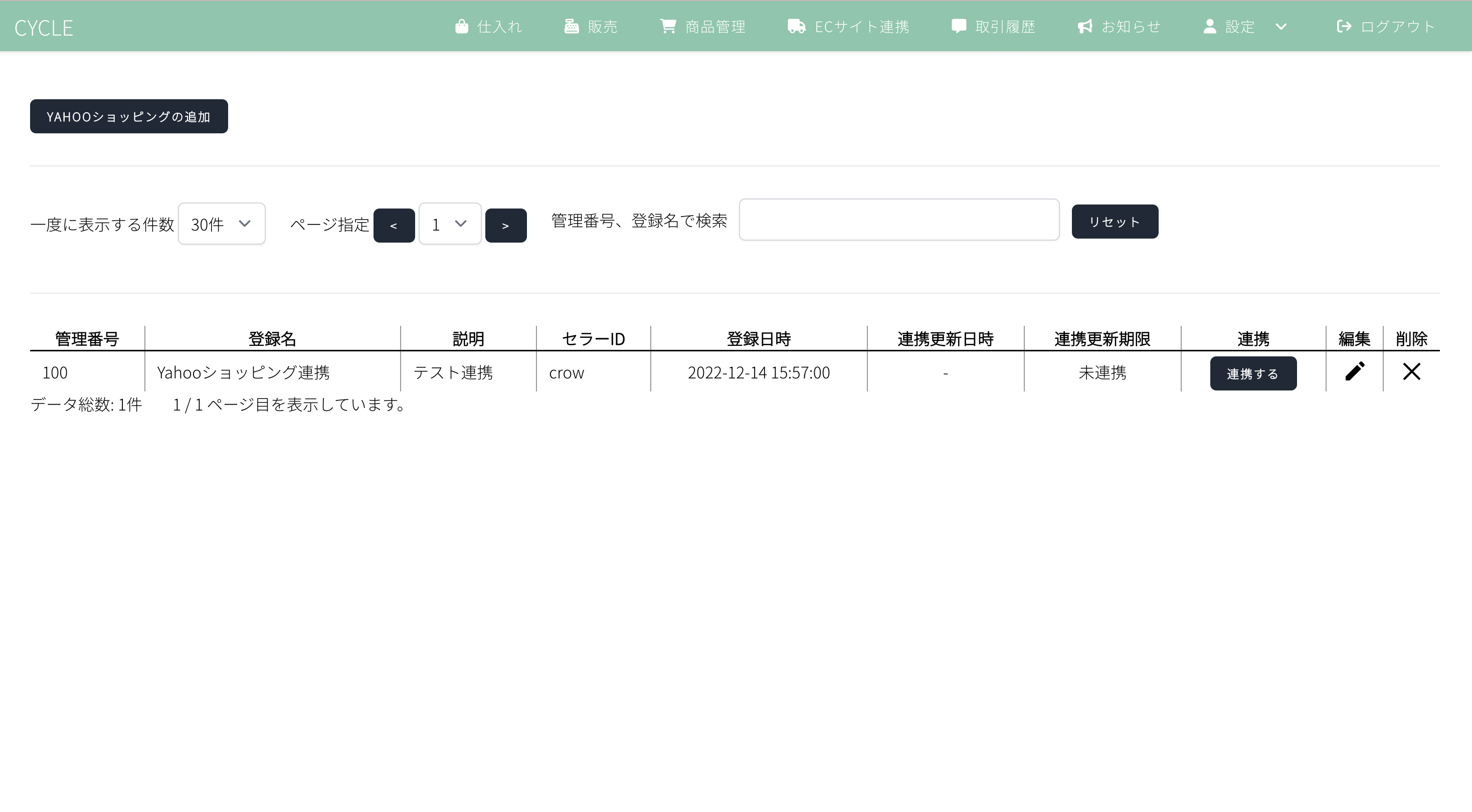Click the YAHOOショッピングの追加 button

pos(128,117)
